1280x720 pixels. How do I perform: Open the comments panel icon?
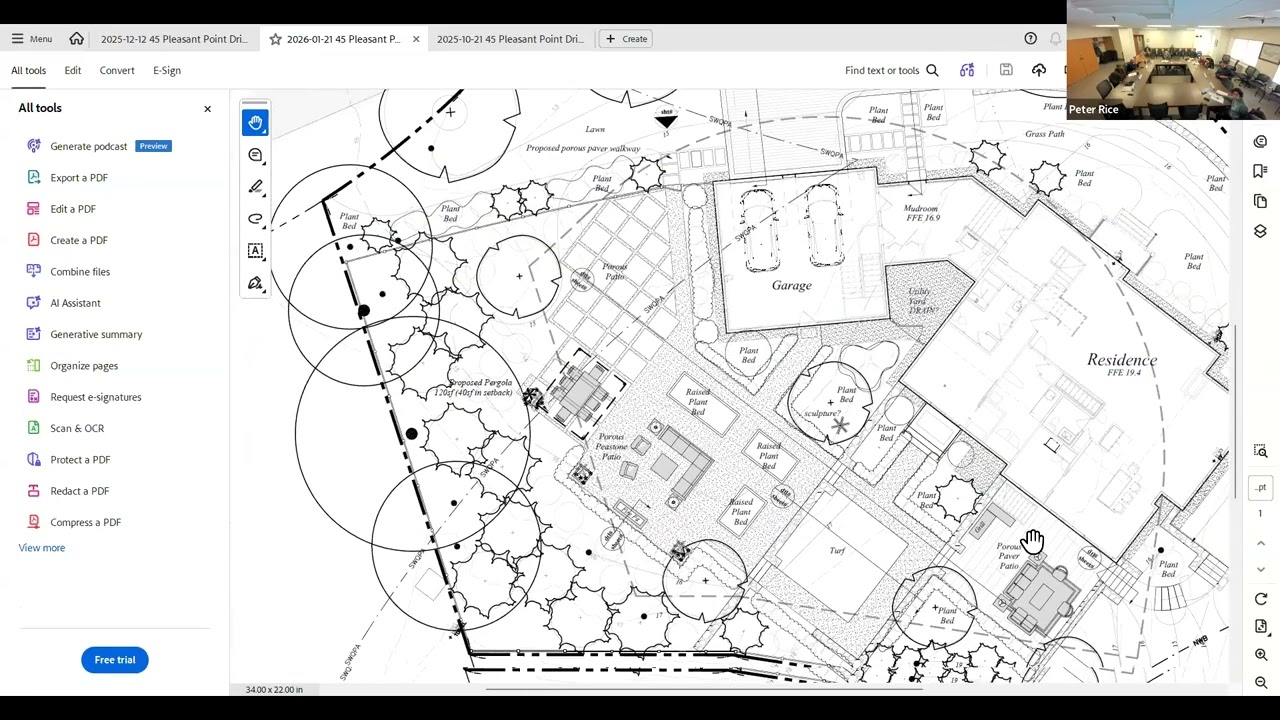coord(1260,142)
